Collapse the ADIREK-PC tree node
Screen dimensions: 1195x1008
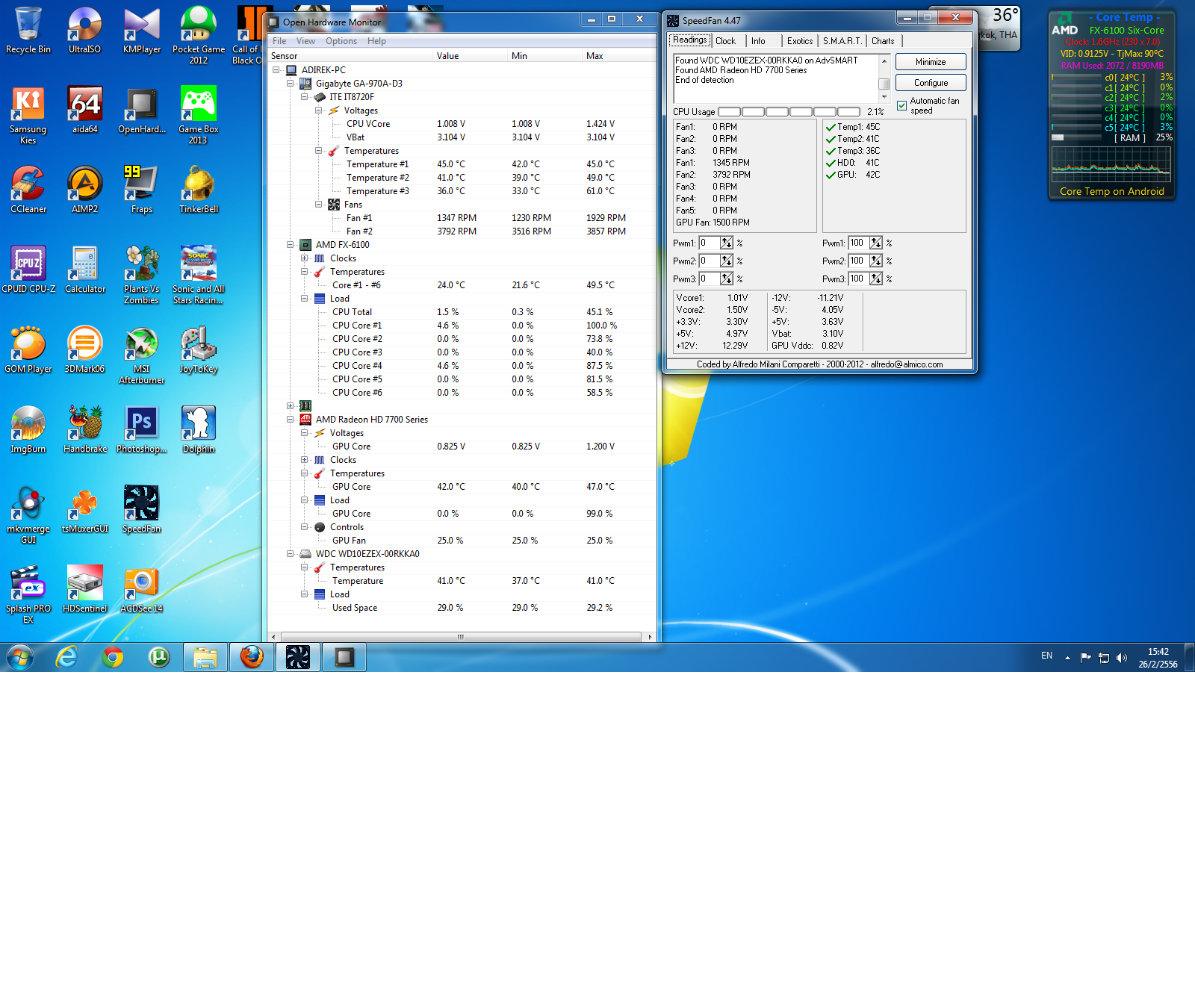[x=276, y=70]
